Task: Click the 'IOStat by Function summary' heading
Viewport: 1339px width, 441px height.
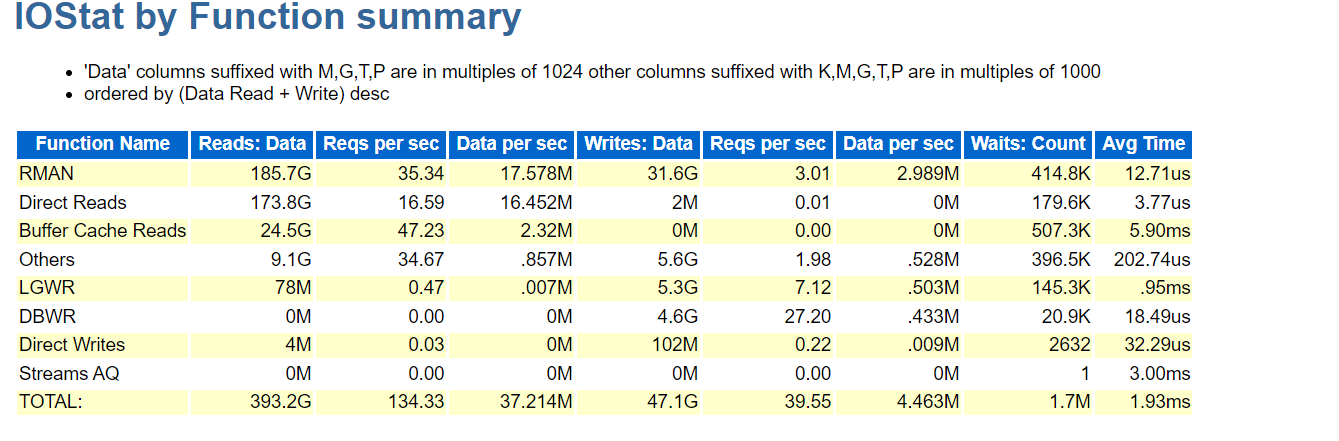Action: tap(267, 18)
